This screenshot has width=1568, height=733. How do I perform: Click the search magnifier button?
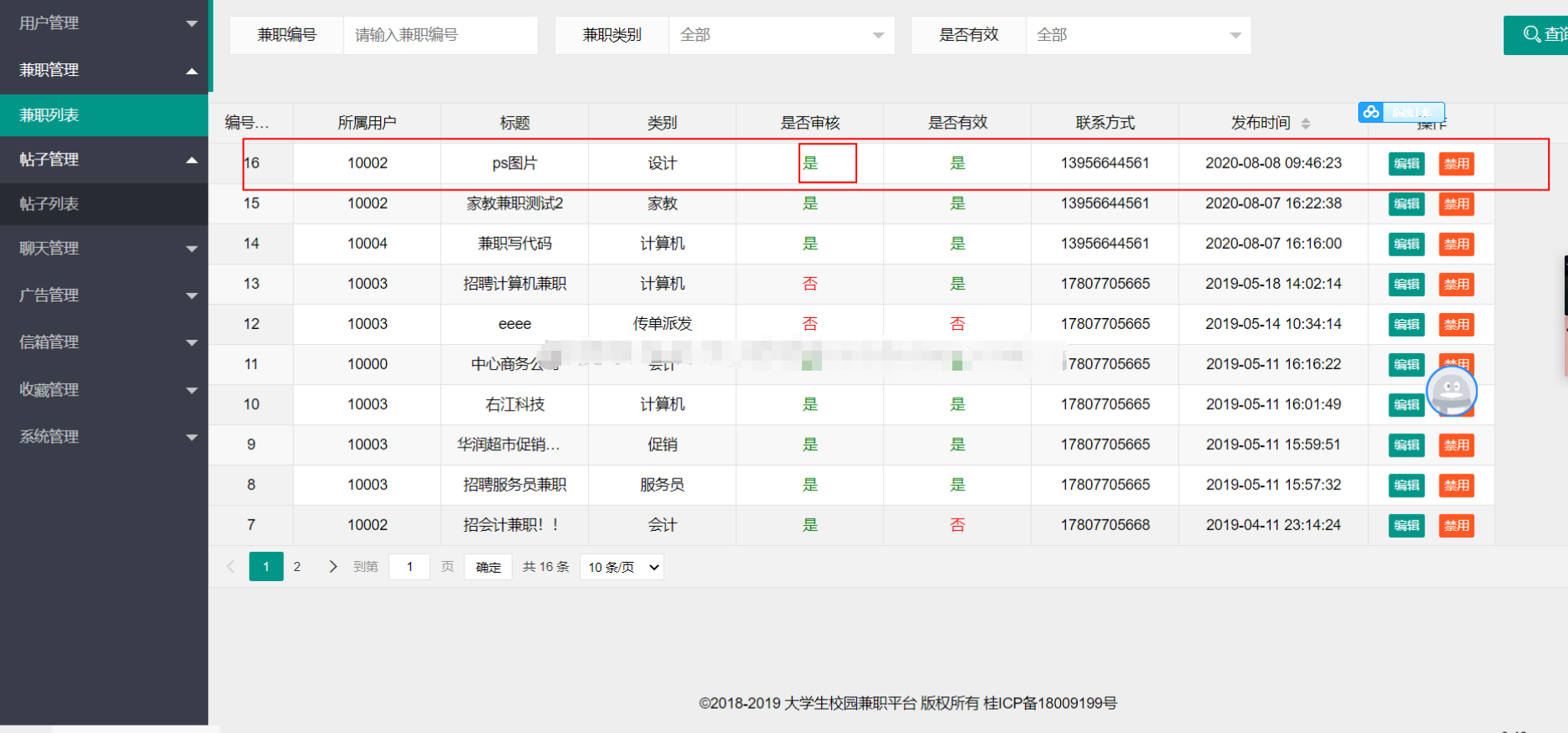pos(1537,35)
